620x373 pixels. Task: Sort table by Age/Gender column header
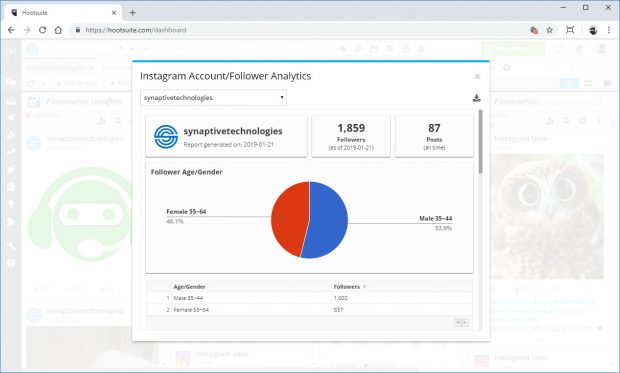point(189,287)
